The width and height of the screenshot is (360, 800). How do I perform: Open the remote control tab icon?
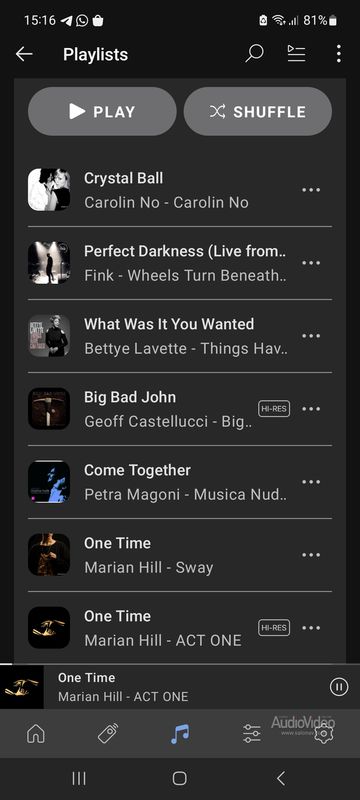click(108, 734)
